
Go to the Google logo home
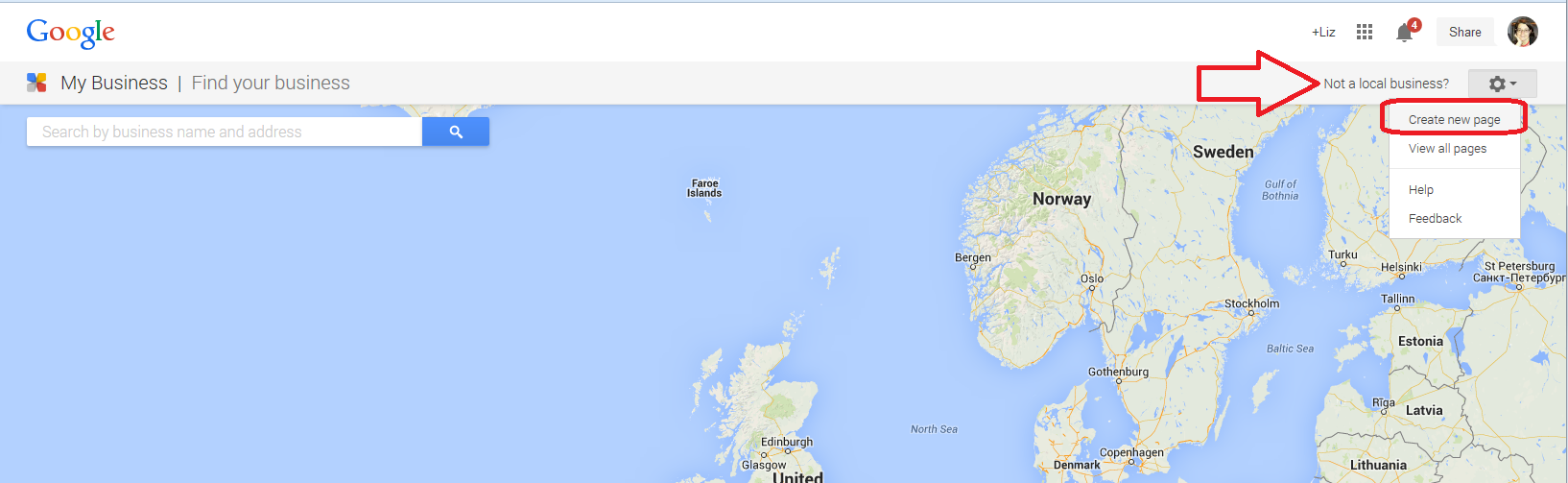tap(71, 33)
